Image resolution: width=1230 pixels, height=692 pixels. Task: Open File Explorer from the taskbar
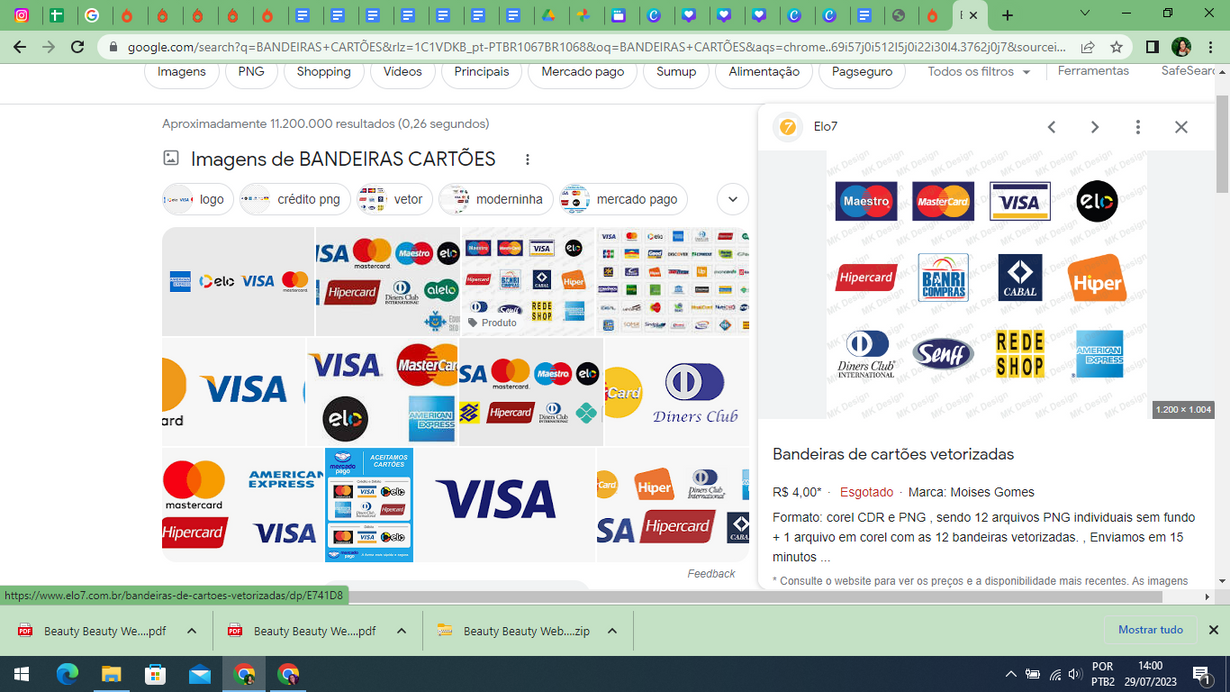111,674
